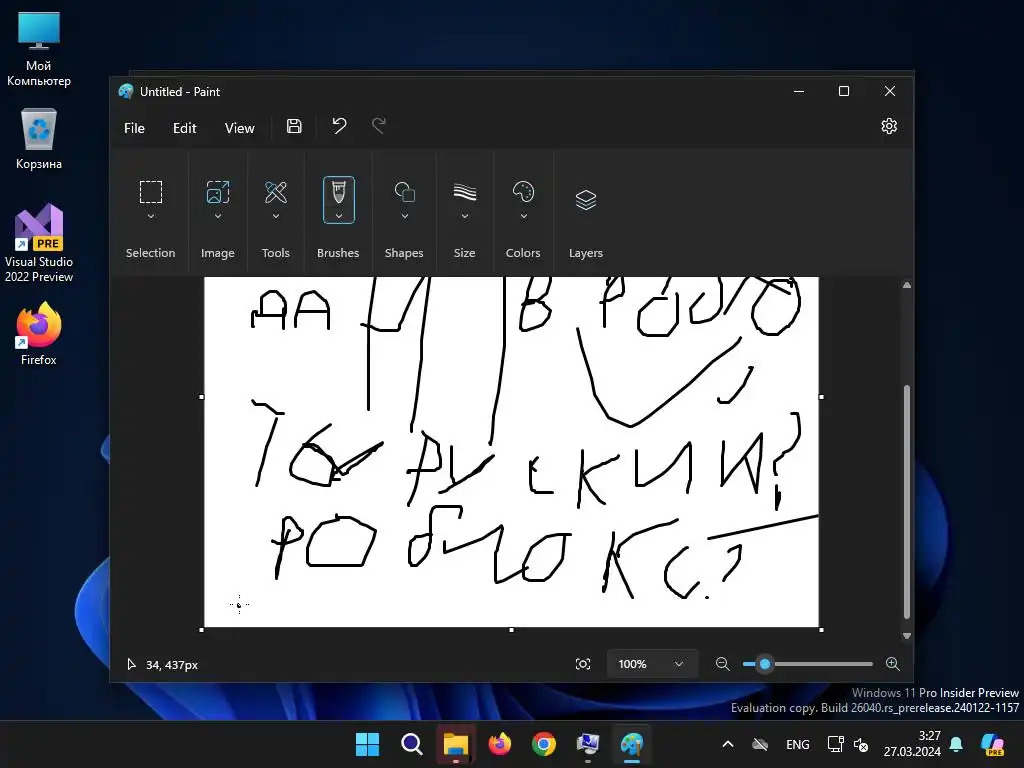Click the fit to window icon

click(x=583, y=664)
